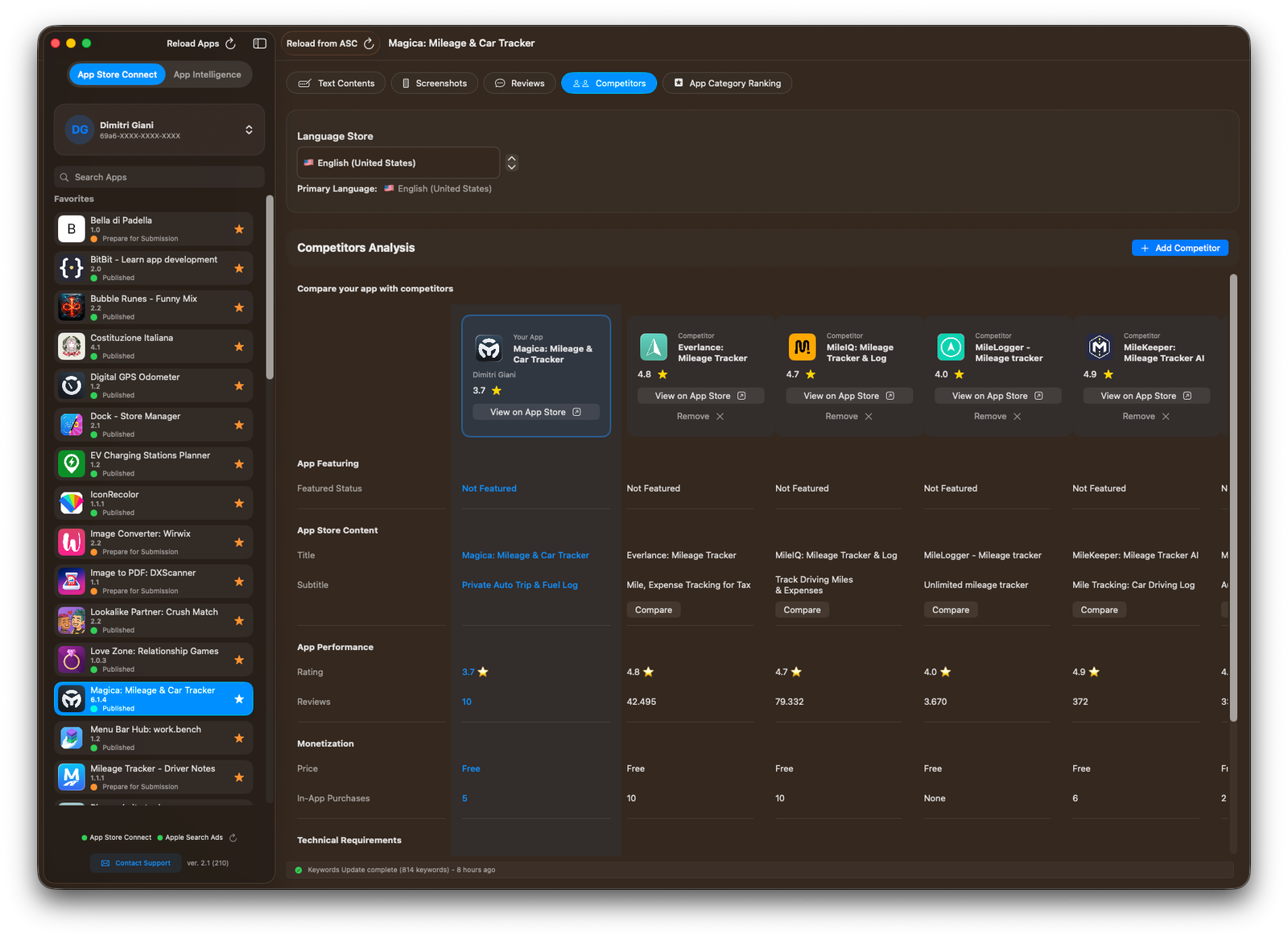This screenshot has height=939, width=1288.
Task: Expand the Dimitri Giani account switcher
Action: 249,130
